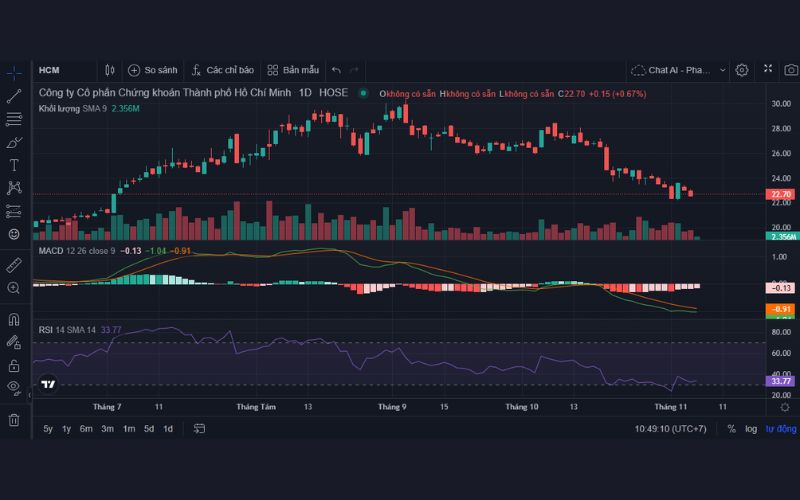Select the Text annotation tool
The image size is (800, 500).
(14, 165)
